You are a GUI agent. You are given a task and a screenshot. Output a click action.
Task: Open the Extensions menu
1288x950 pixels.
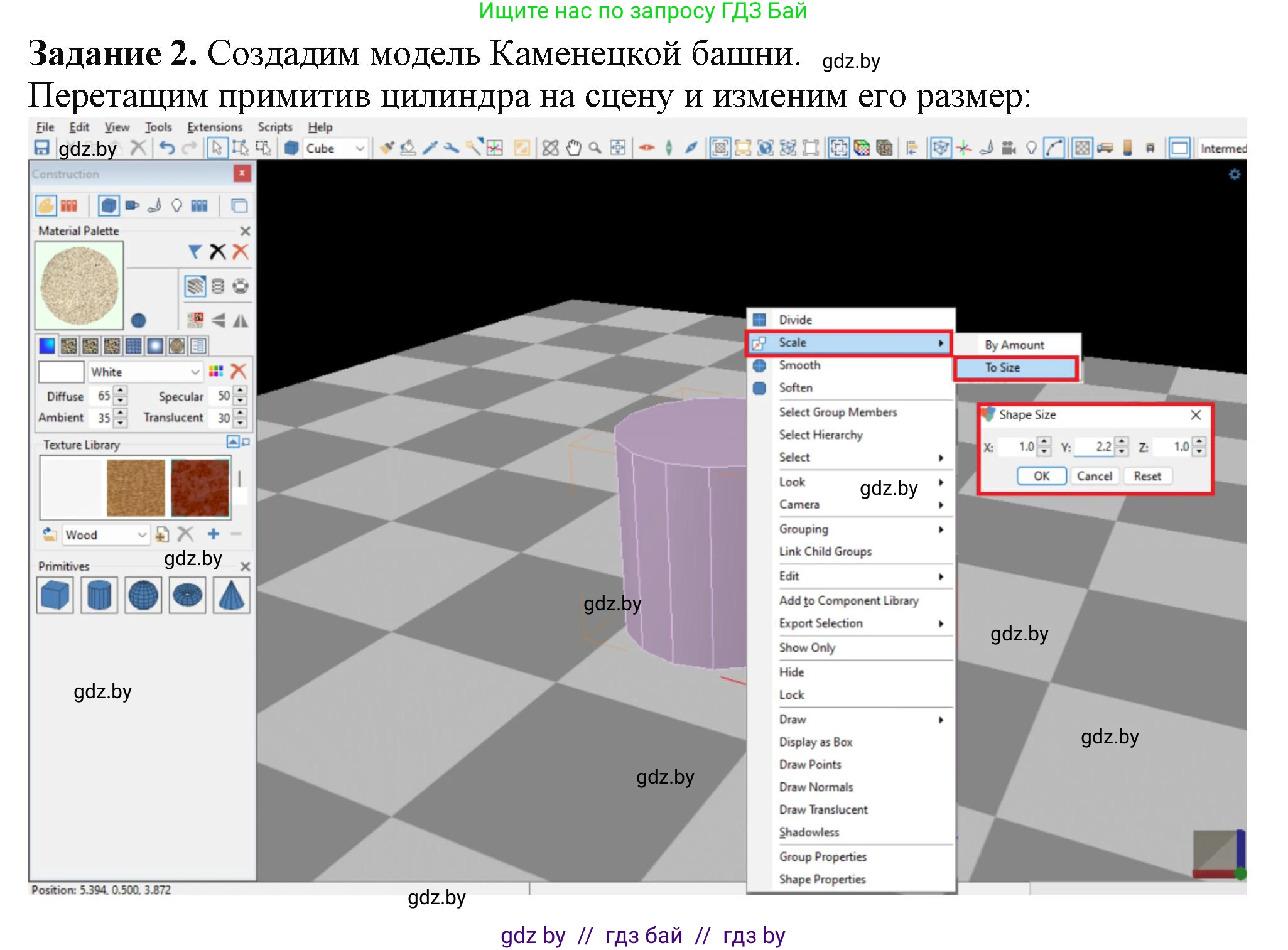click(214, 127)
